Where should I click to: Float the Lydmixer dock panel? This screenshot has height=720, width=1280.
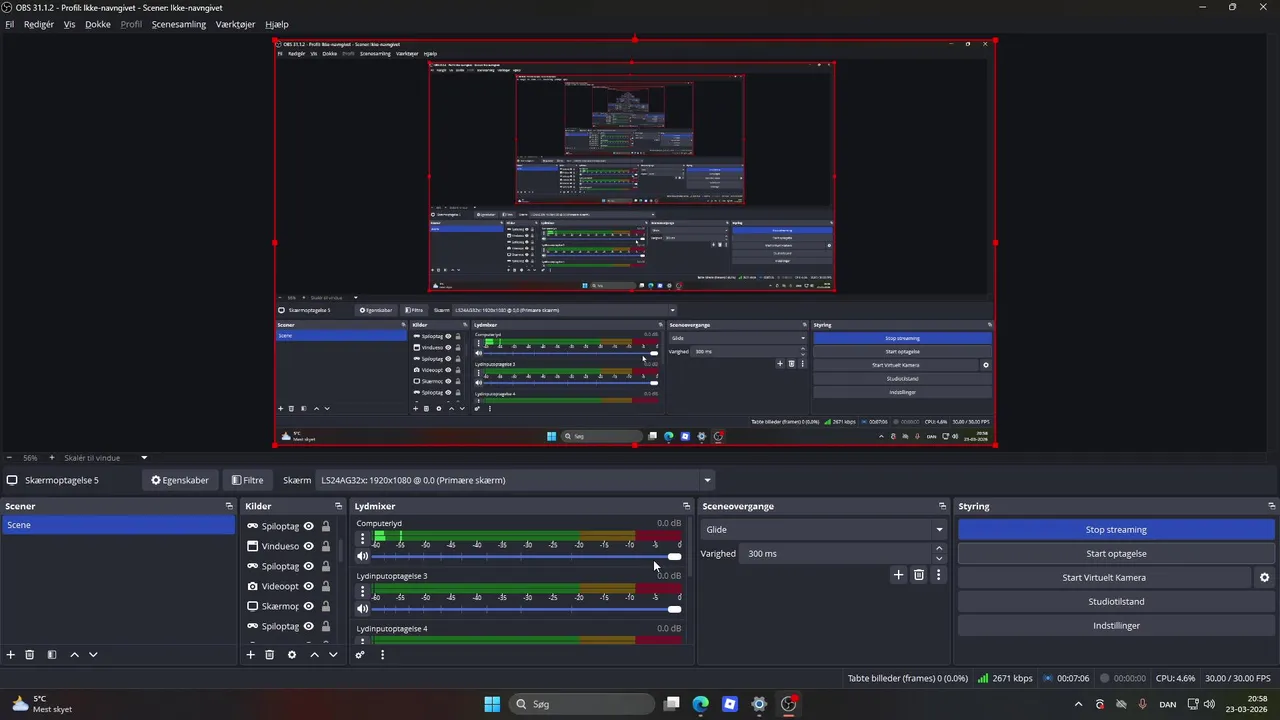pos(686,506)
